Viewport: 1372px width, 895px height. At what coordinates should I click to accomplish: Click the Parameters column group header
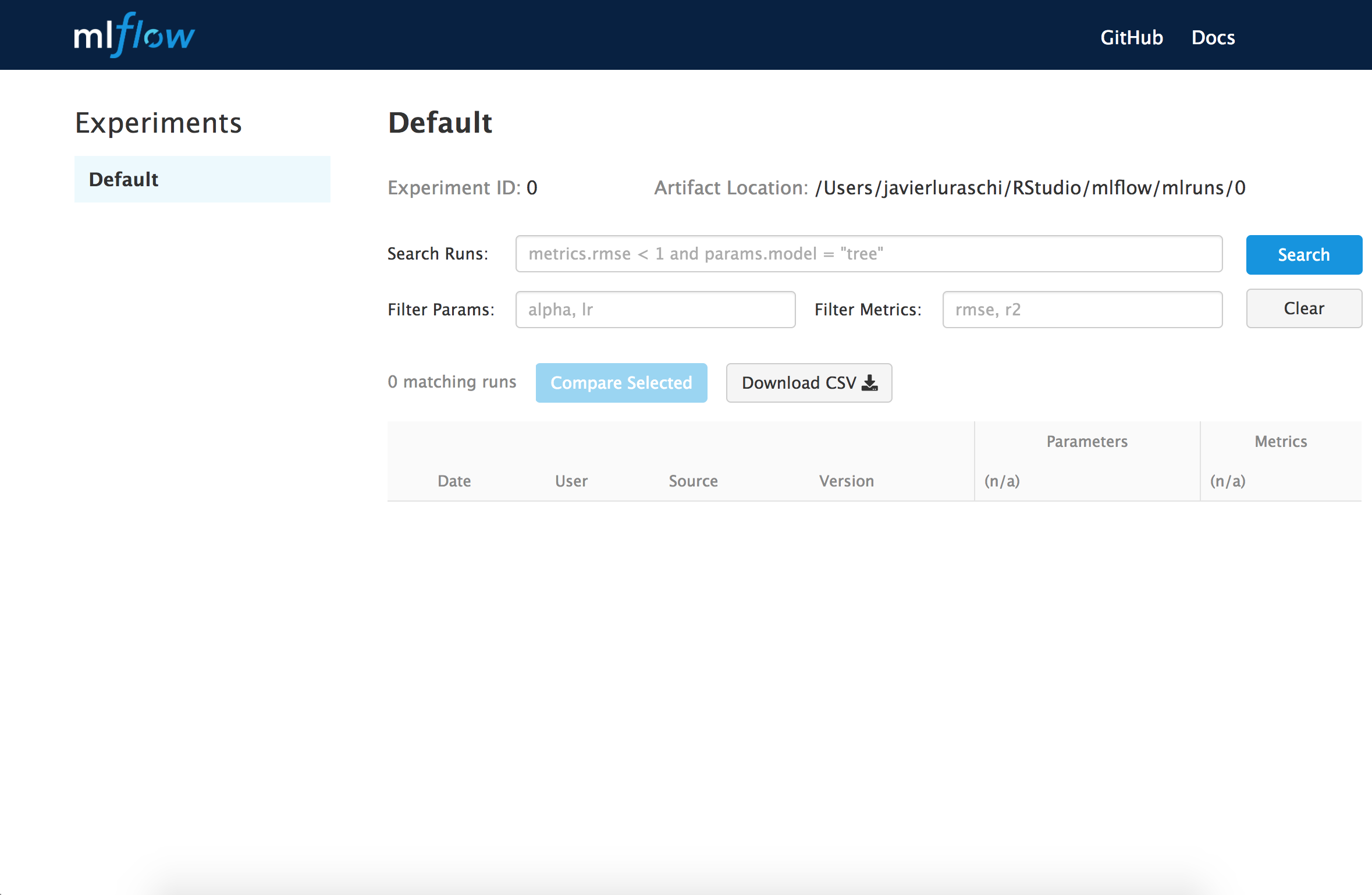point(1086,442)
